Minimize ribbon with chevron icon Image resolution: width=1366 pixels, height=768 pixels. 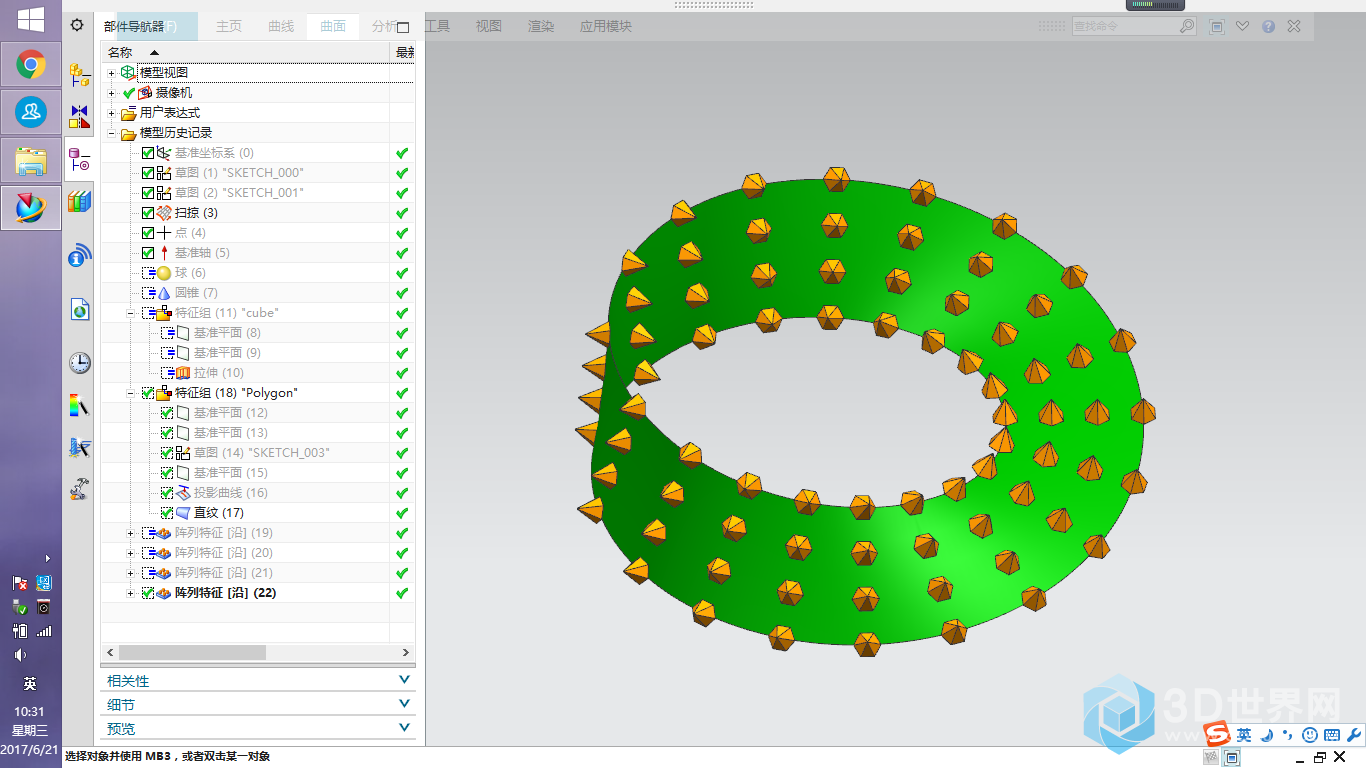point(1243,26)
